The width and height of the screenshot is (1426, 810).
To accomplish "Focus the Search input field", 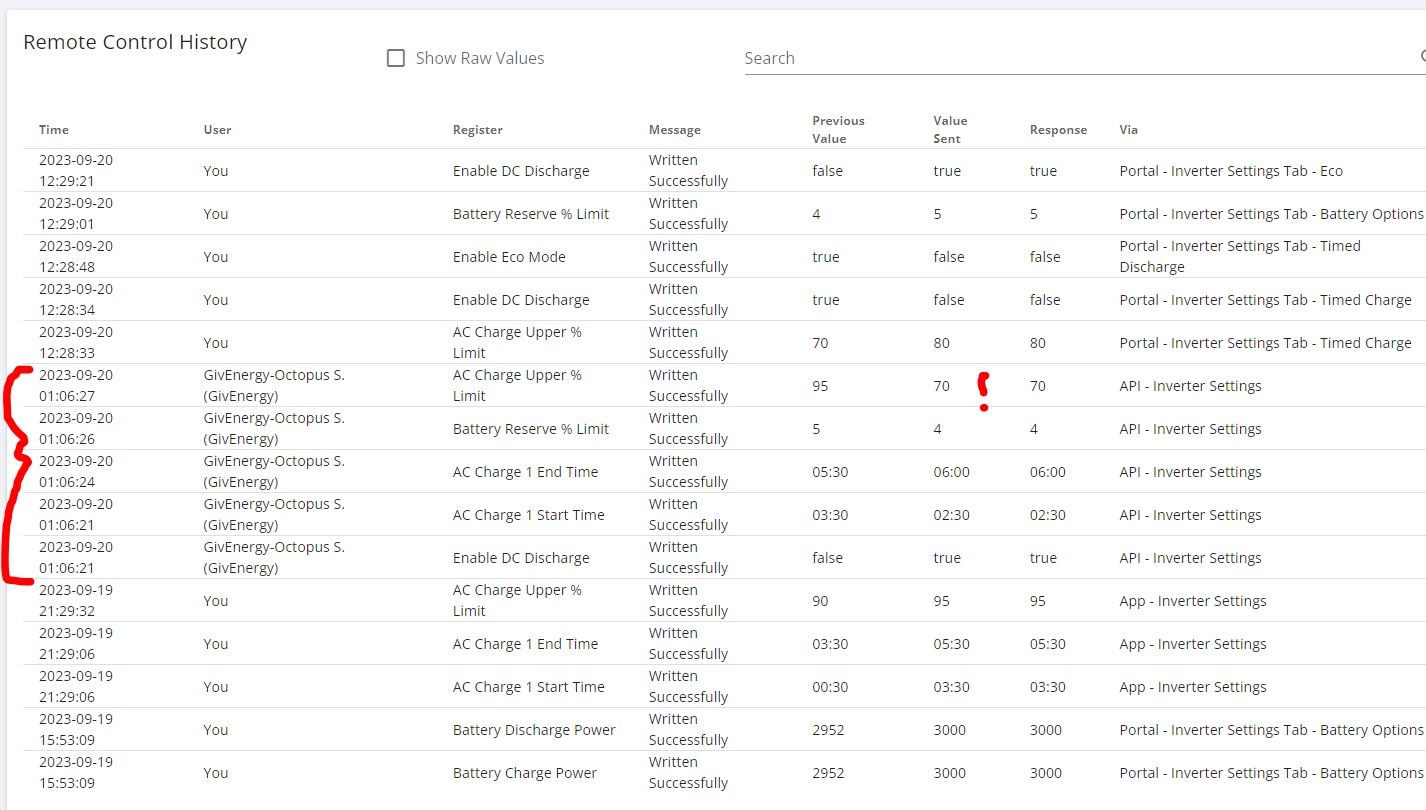I will point(1080,58).
